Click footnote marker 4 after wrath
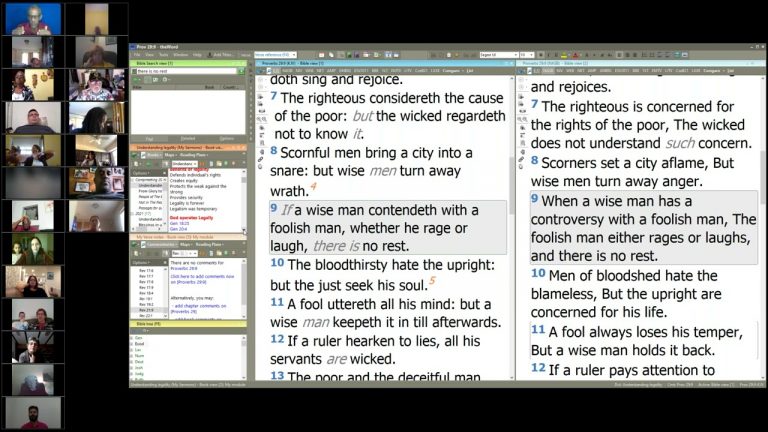The image size is (768, 432). click(313, 186)
